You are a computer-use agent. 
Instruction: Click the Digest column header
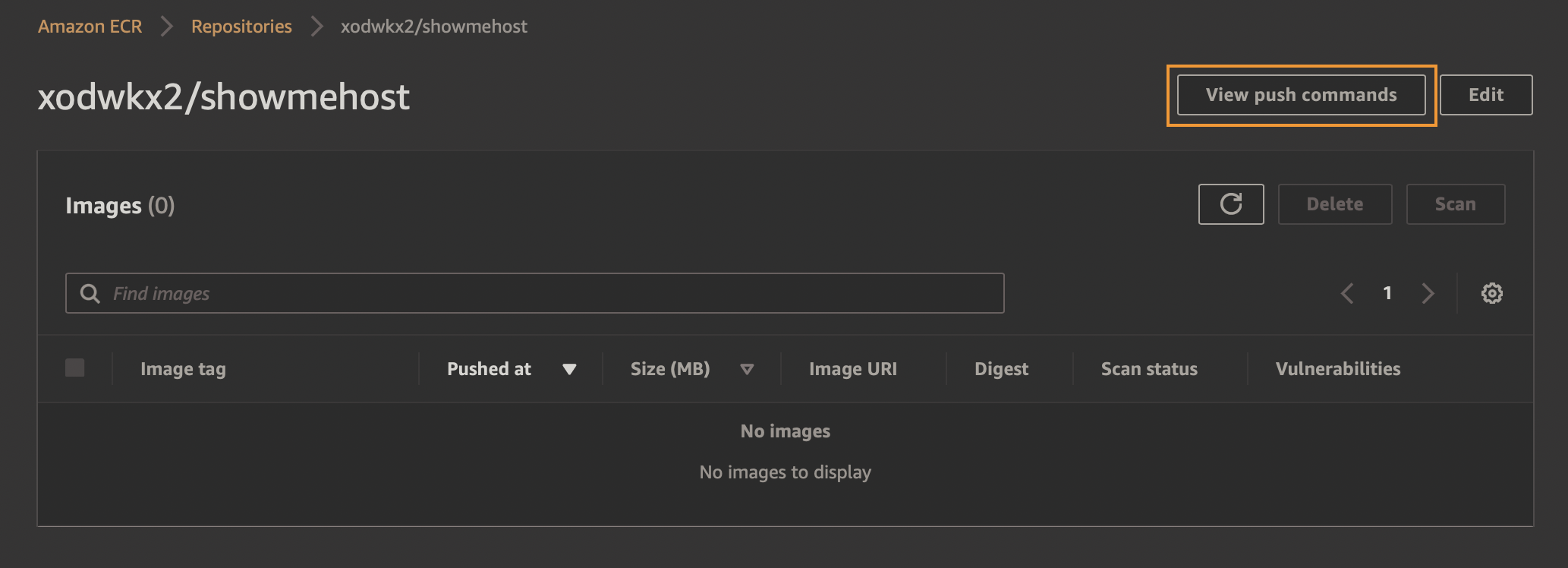click(1001, 369)
